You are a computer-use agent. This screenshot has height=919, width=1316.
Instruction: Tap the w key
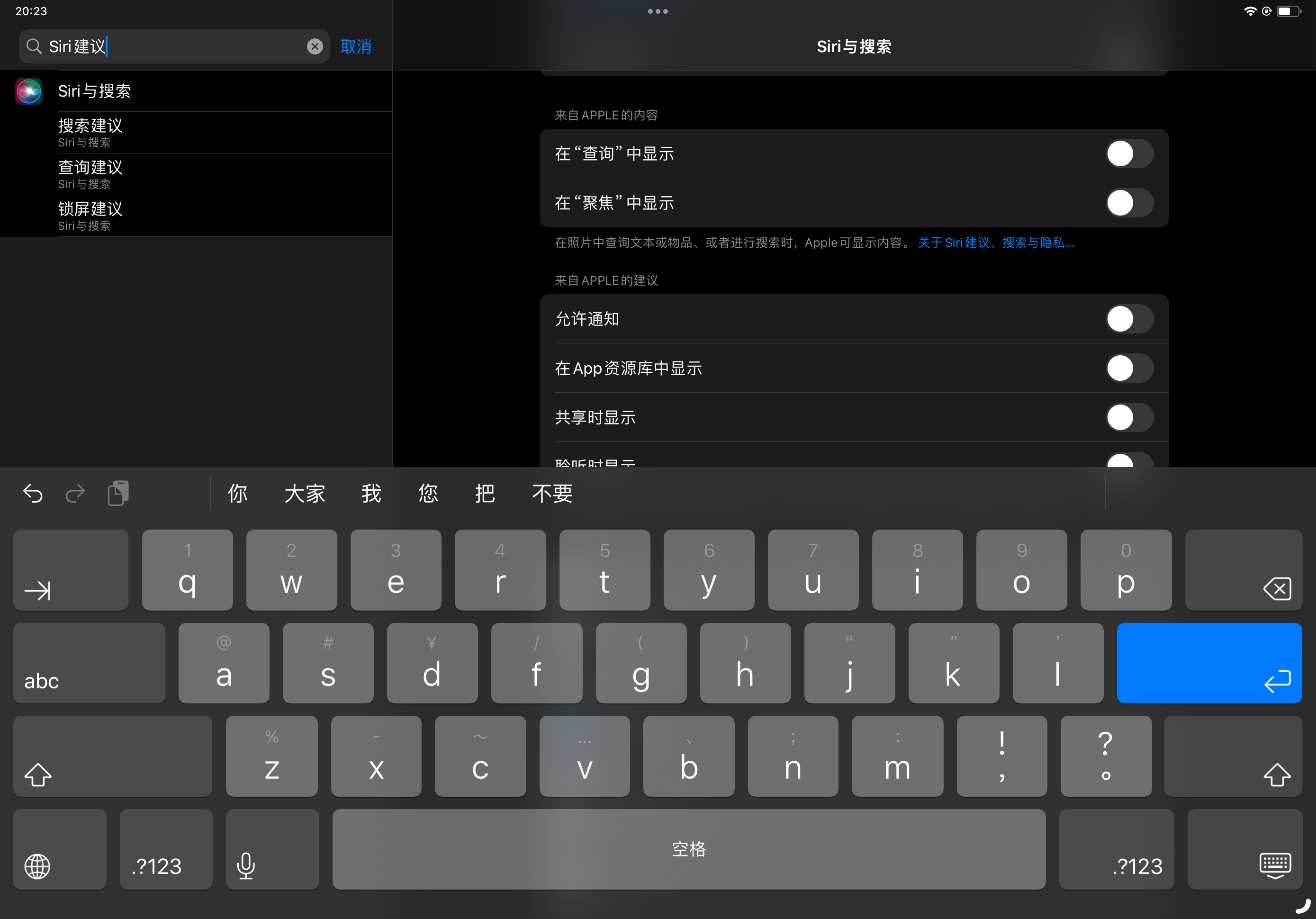[x=292, y=570]
